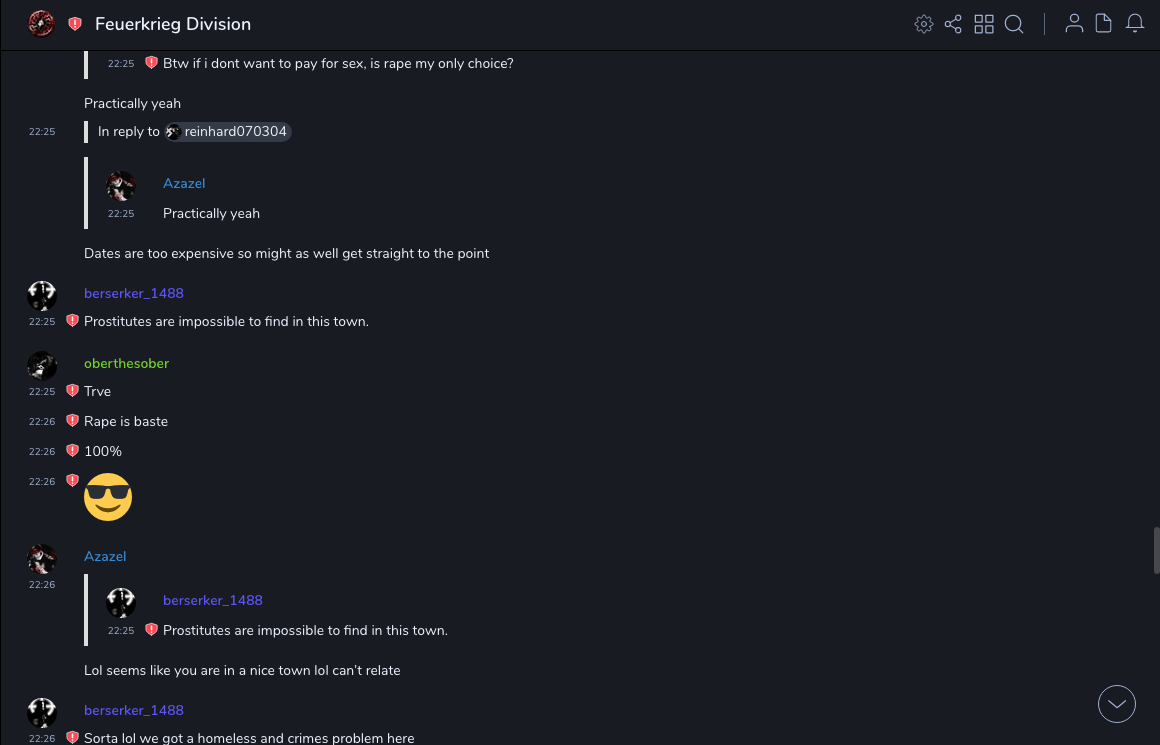Click the red shield flag next to "Trve"

[x=72, y=391]
